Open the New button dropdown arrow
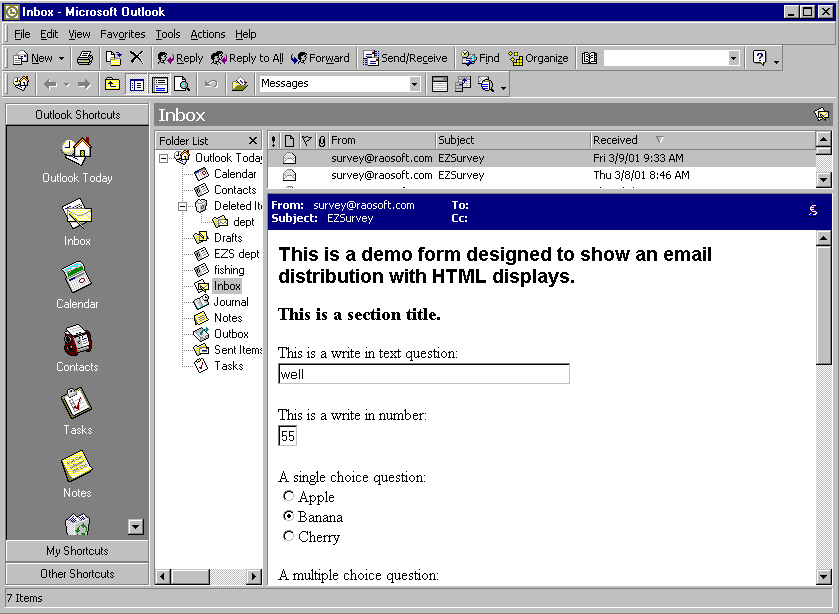The height and width of the screenshot is (614, 839). point(61,58)
